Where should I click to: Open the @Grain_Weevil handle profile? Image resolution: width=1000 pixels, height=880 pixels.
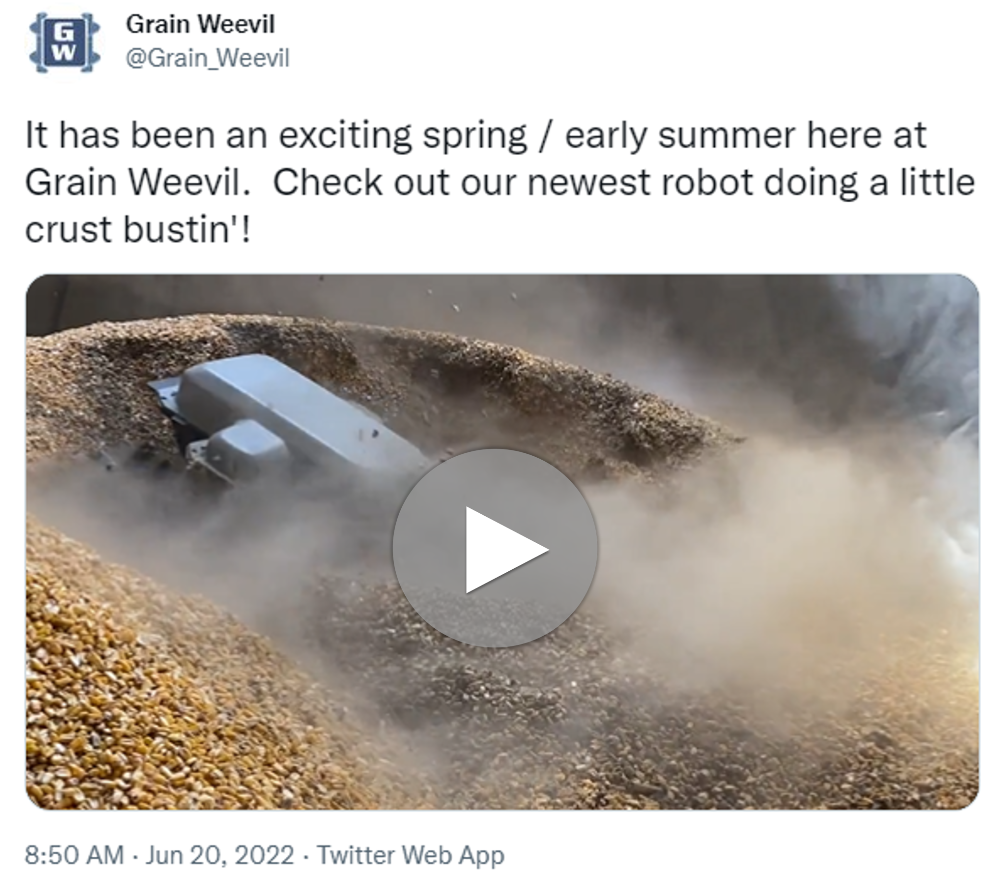click(x=208, y=59)
